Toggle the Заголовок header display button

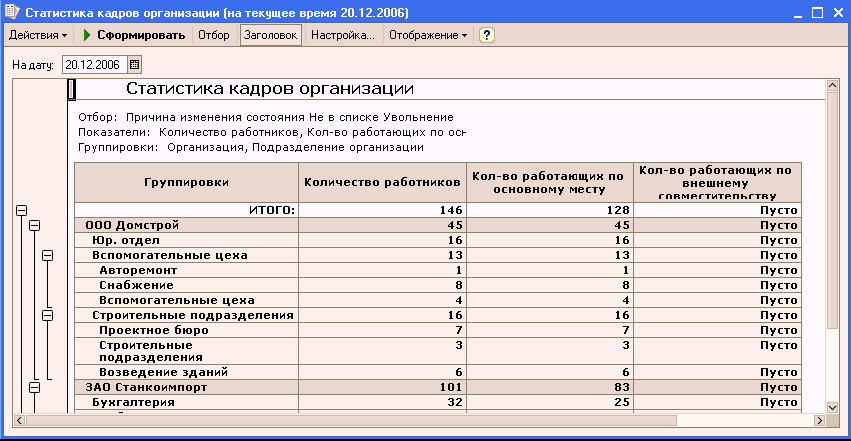point(270,35)
